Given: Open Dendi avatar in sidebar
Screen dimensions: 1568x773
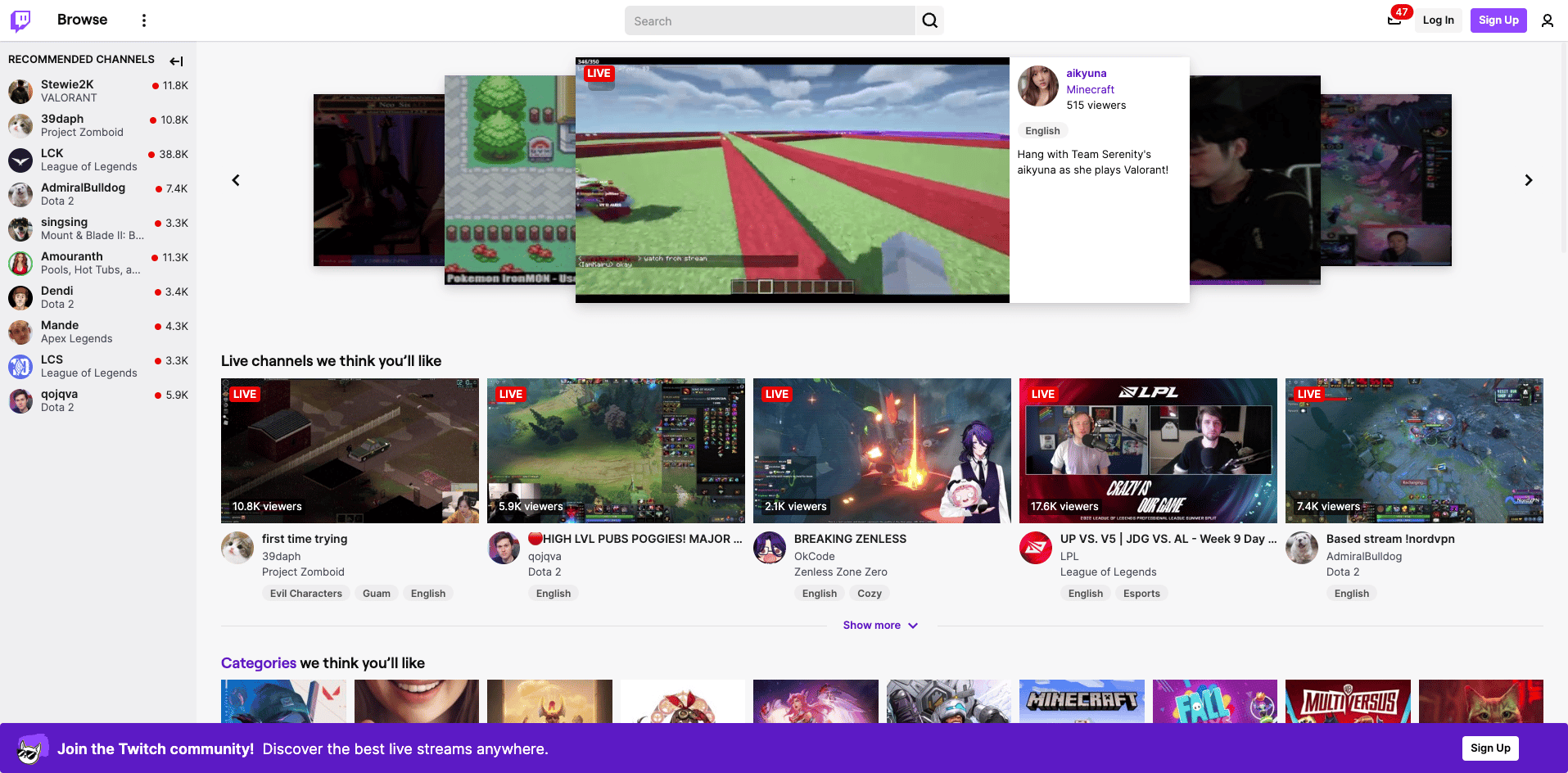Looking at the screenshot, I should click(x=20, y=297).
